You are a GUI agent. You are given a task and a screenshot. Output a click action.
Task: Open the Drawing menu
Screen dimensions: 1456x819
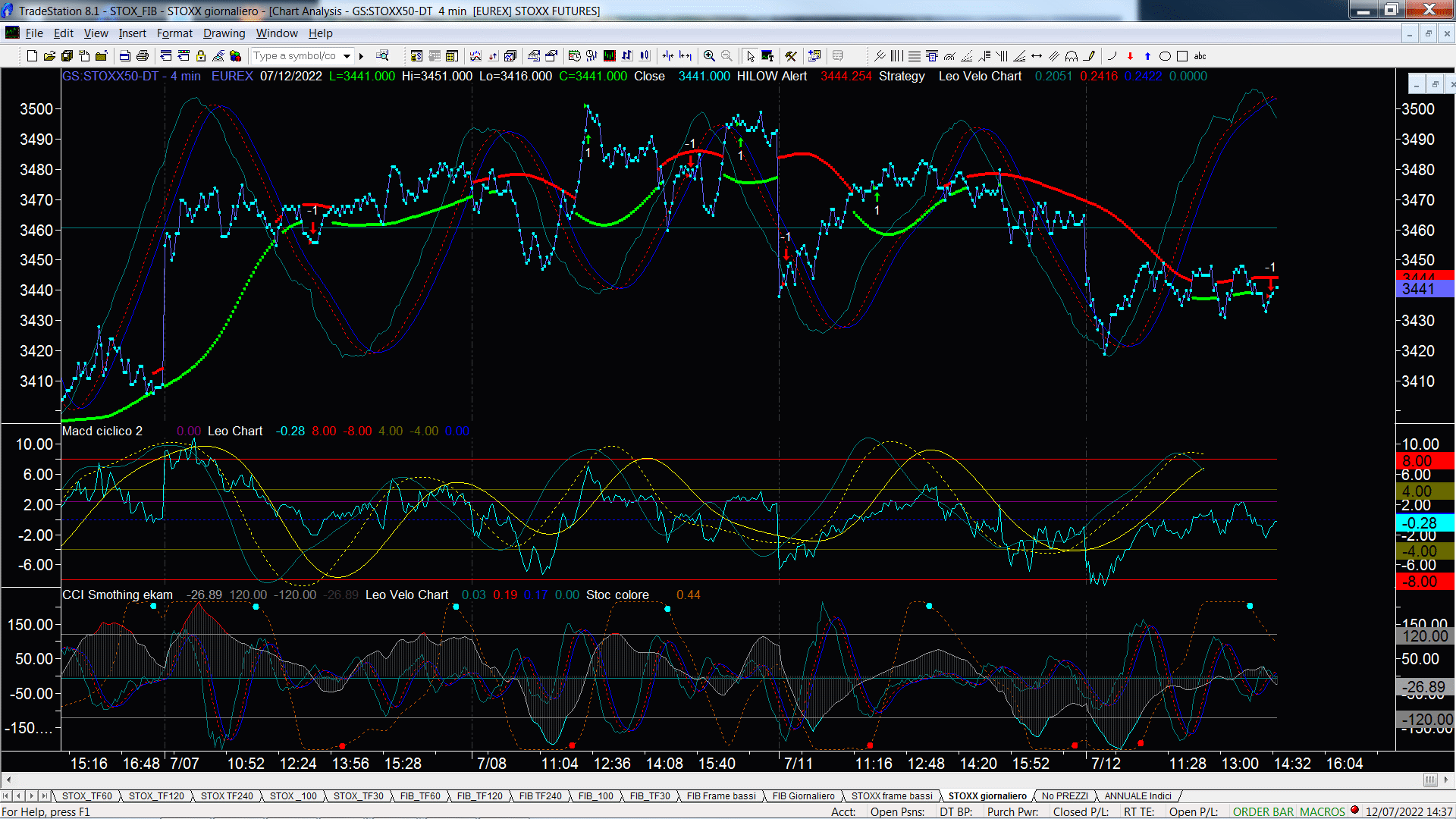coord(224,33)
